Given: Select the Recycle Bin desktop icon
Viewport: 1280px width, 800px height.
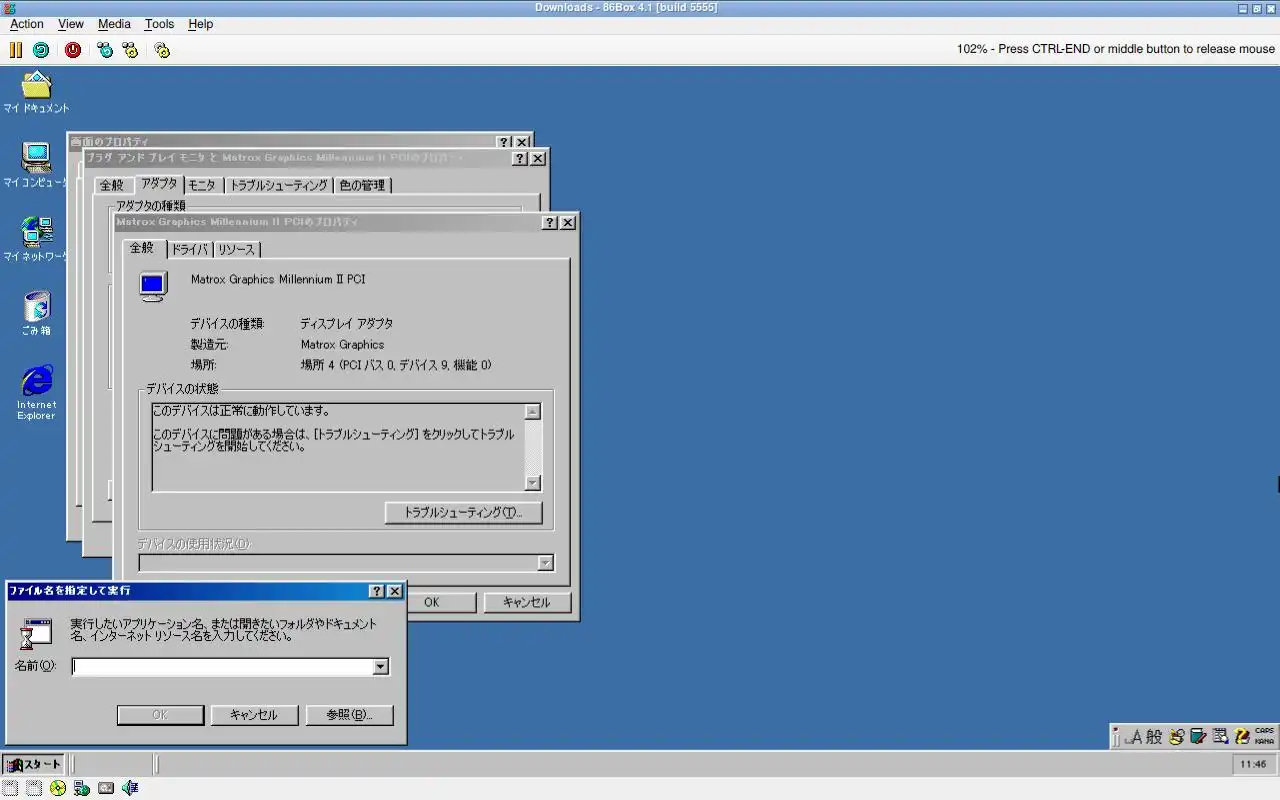Looking at the screenshot, I should [36, 313].
